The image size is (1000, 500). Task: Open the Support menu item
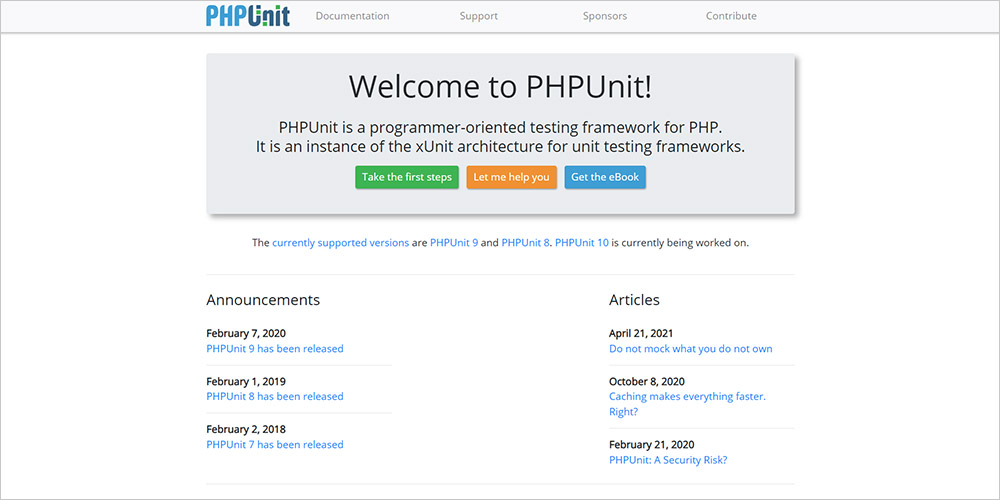(x=478, y=16)
